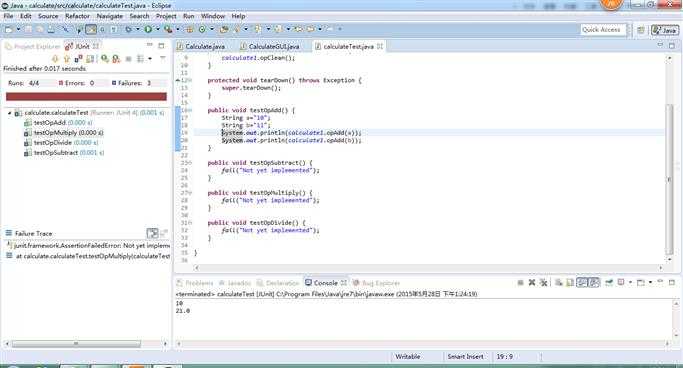
Task: Click the console Terminate icon
Action: click(520, 283)
